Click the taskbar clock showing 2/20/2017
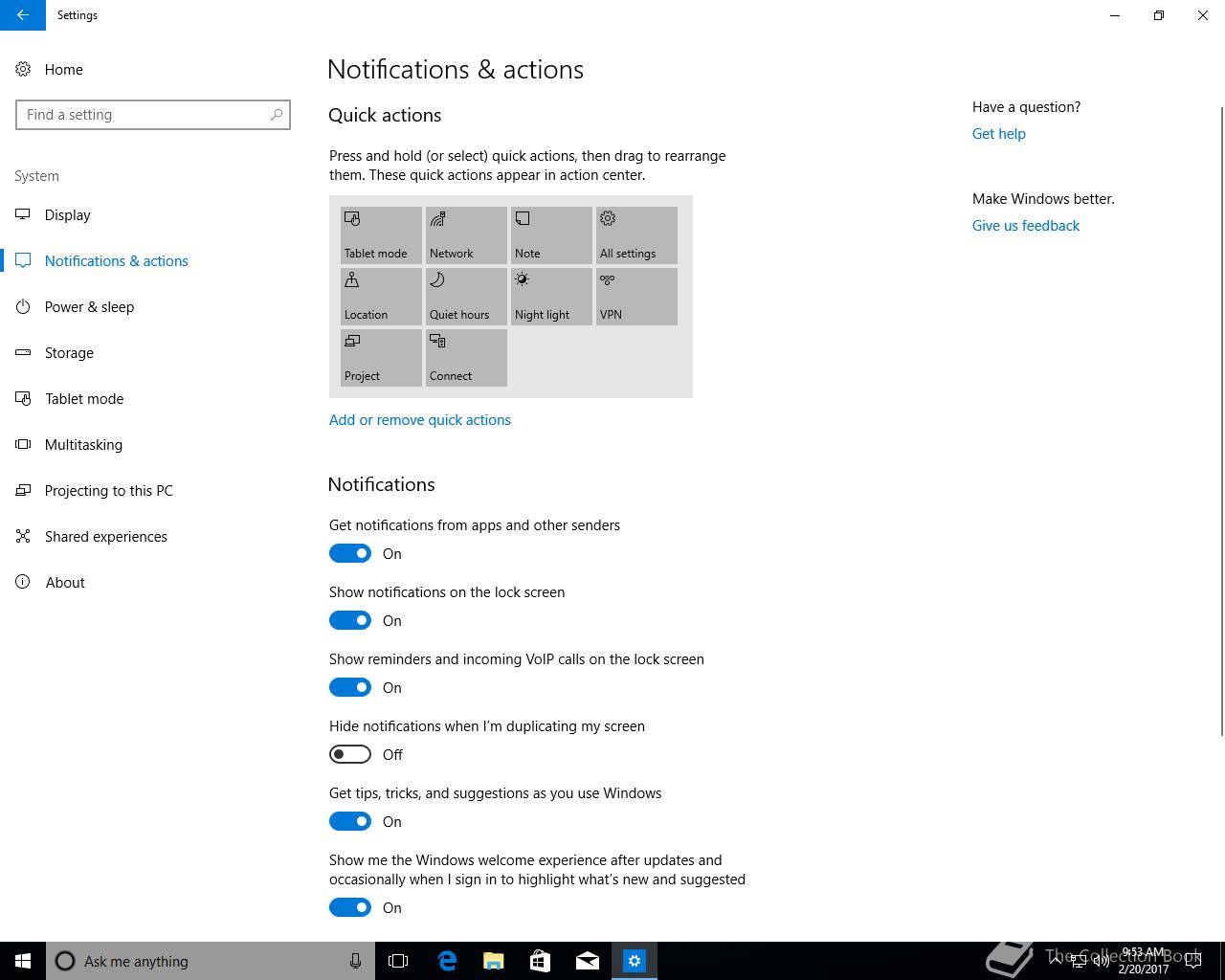1225x980 pixels. pyautogui.click(x=1144, y=961)
